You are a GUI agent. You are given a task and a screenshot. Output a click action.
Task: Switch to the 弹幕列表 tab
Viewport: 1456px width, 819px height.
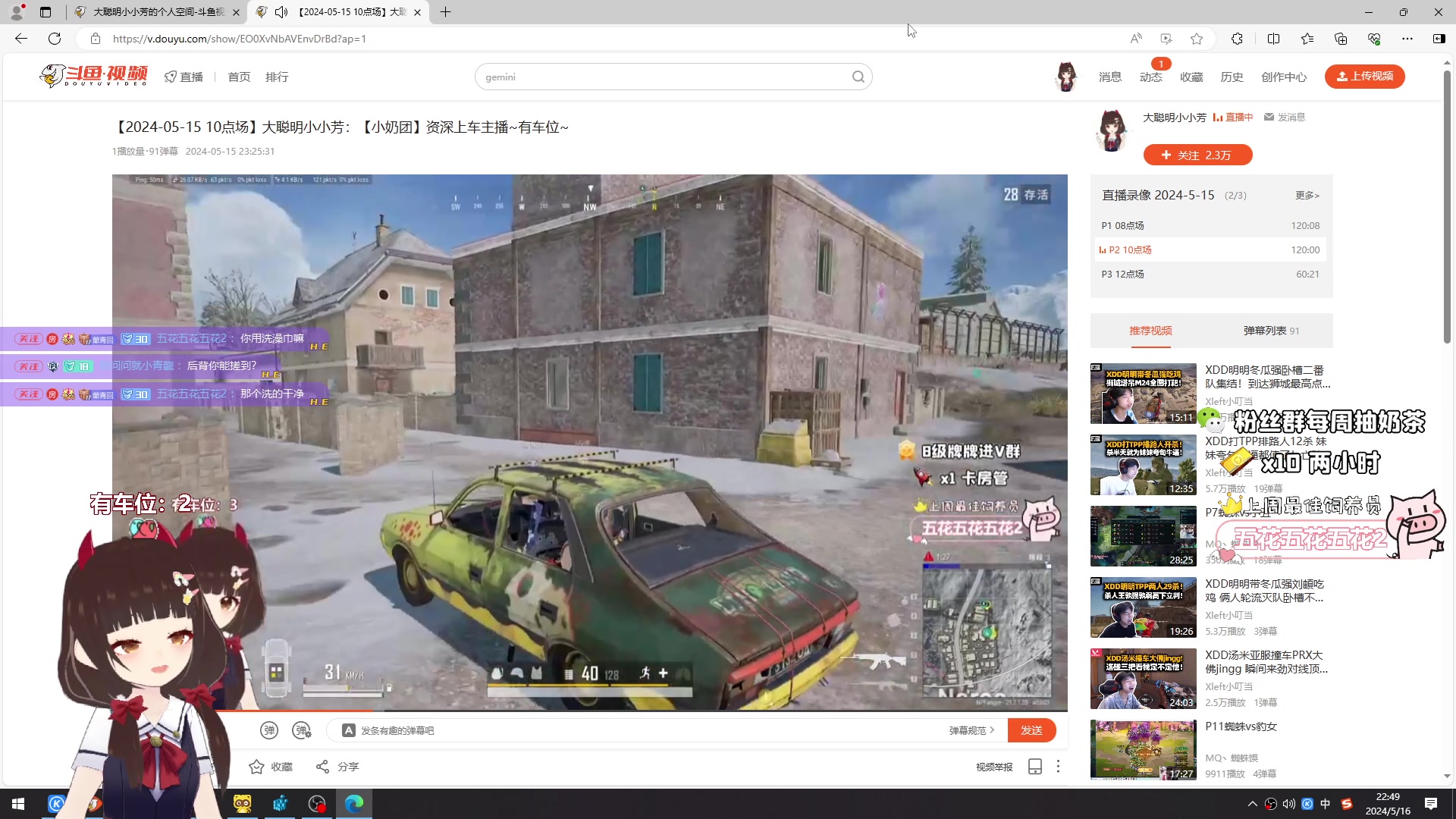pyautogui.click(x=1271, y=331)
